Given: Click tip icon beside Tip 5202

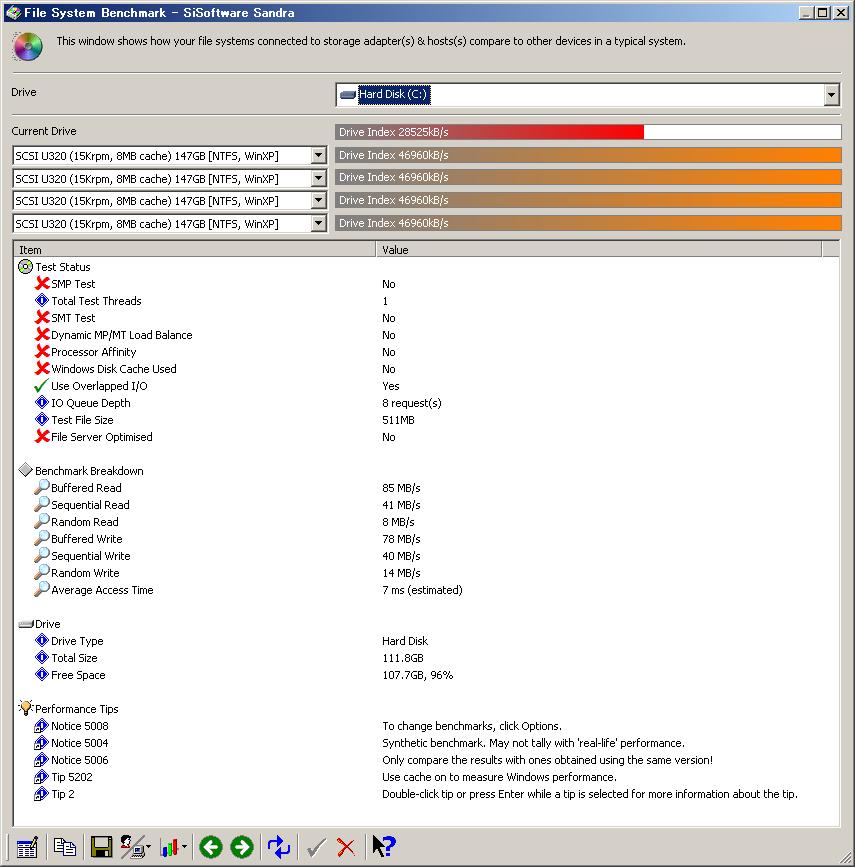Looking at the screenshot, I should click(41, 776).
